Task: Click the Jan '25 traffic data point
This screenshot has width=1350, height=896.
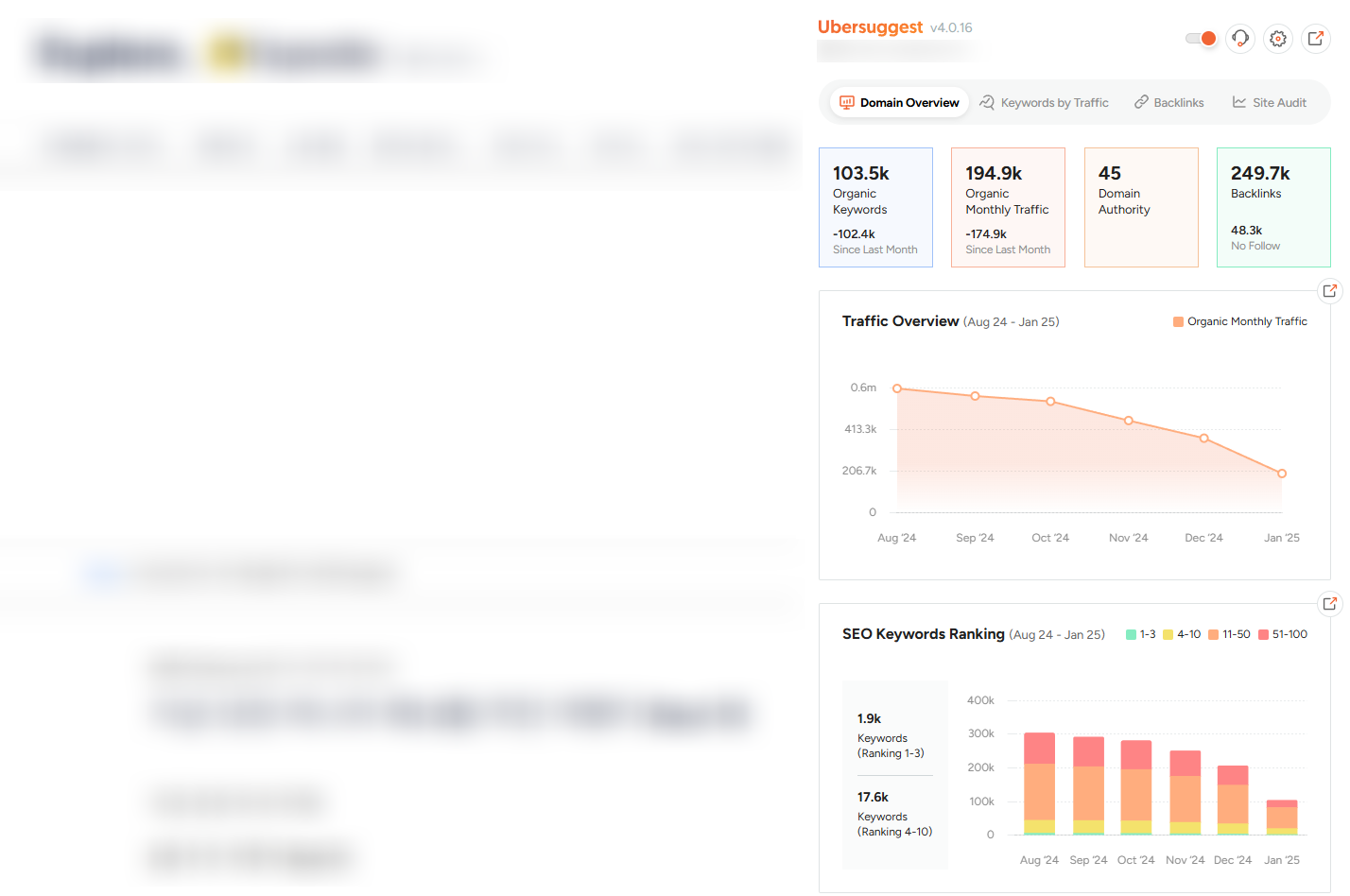Action: [x=1282, y=474]
